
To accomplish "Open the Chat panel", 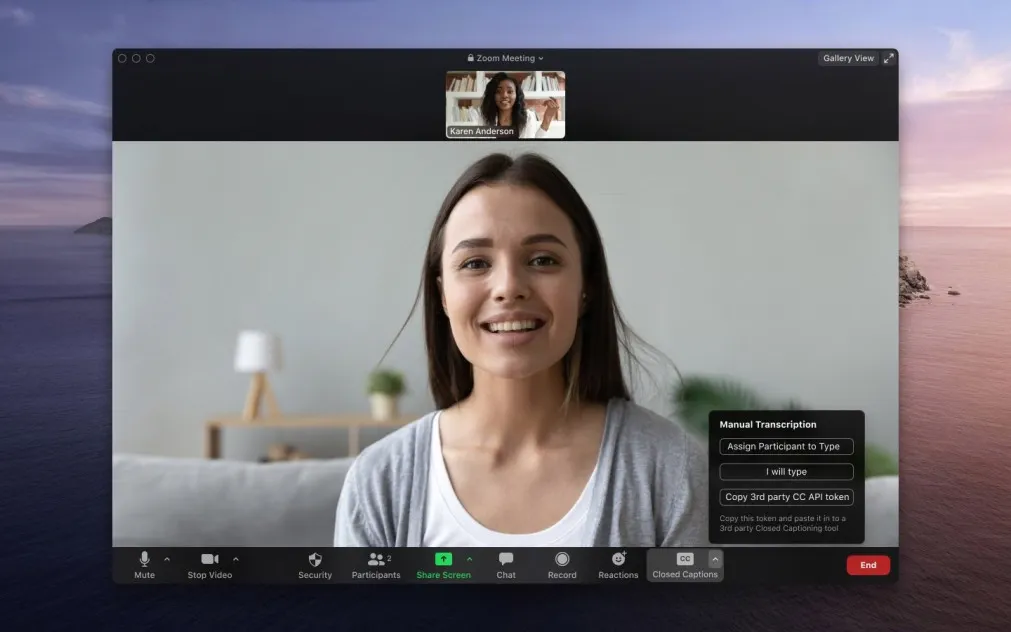I will [x=506, y=565].
